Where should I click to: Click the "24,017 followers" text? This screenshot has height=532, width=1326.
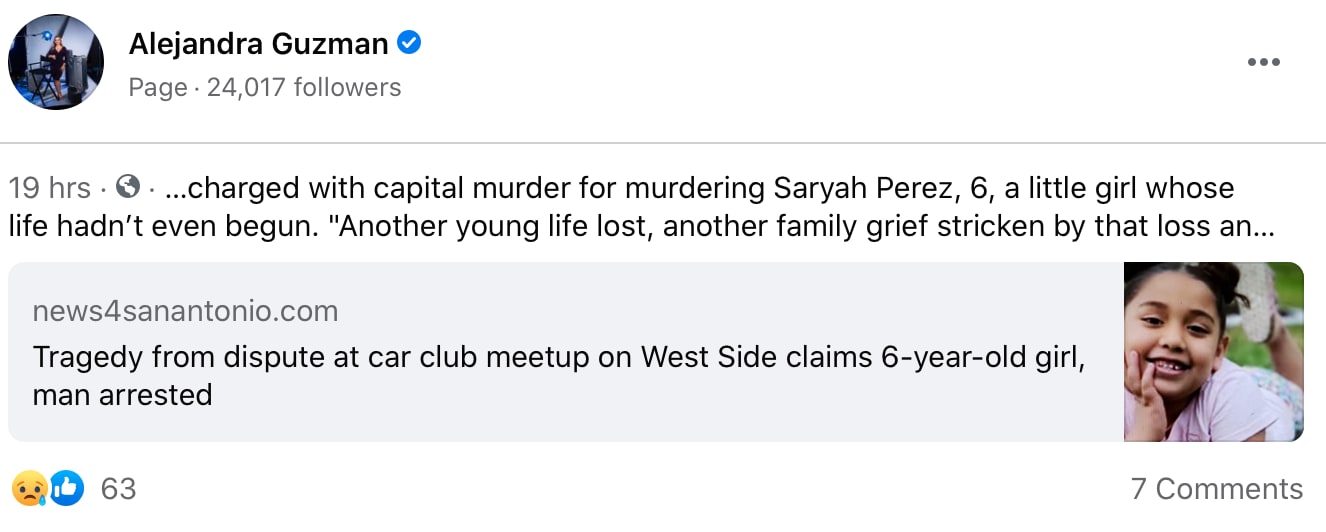coord(304,88)
